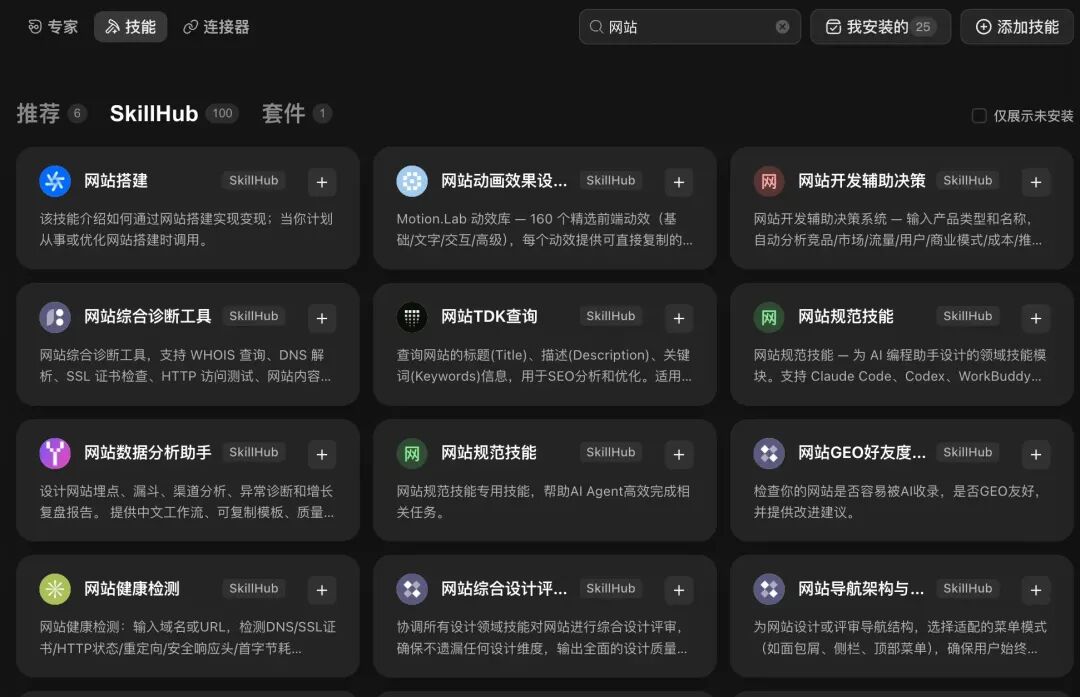This screenshot has height=697, width=1080.
Task: Select the 技能 tab
Action: coord(130,27)
